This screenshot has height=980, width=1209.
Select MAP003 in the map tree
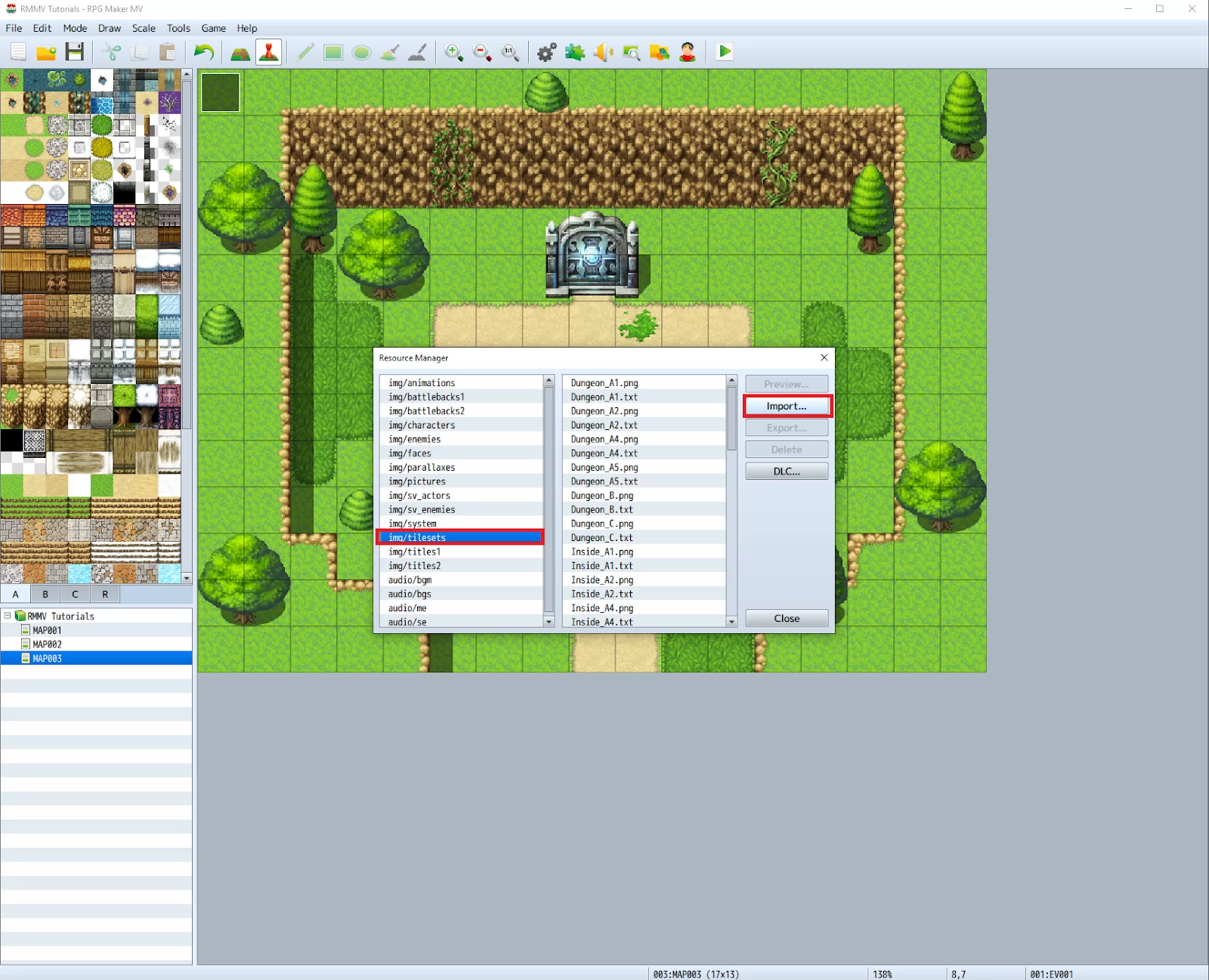click(x=96, y=658)
